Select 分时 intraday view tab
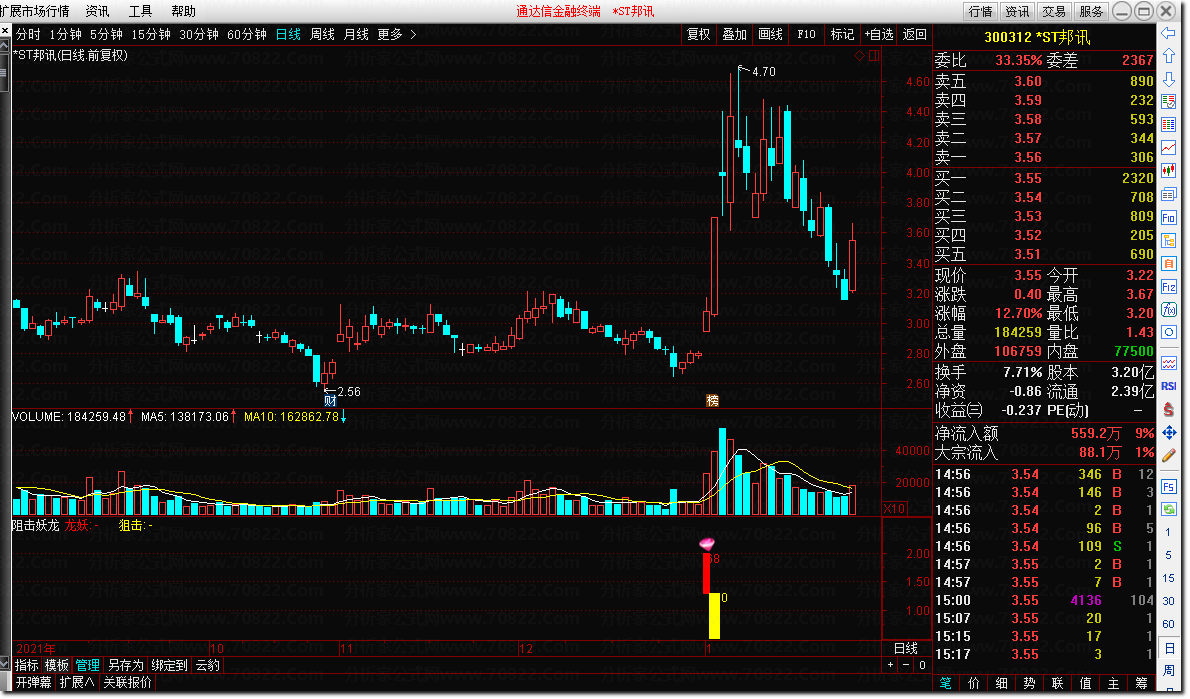Image resolution: width=1190 pixels, height=699 pixels. 28,34
